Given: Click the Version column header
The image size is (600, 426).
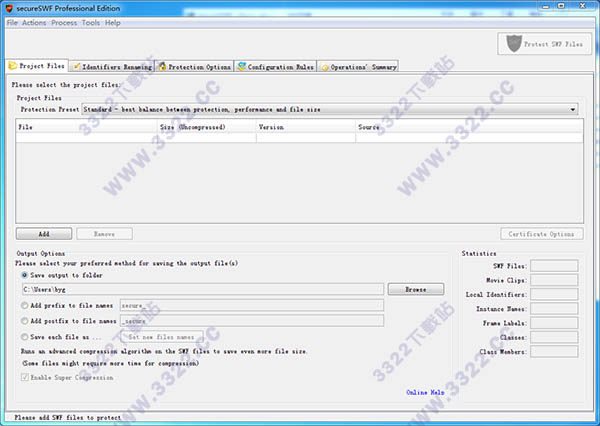Looking at the screenshot, I should tap(306, 127).
